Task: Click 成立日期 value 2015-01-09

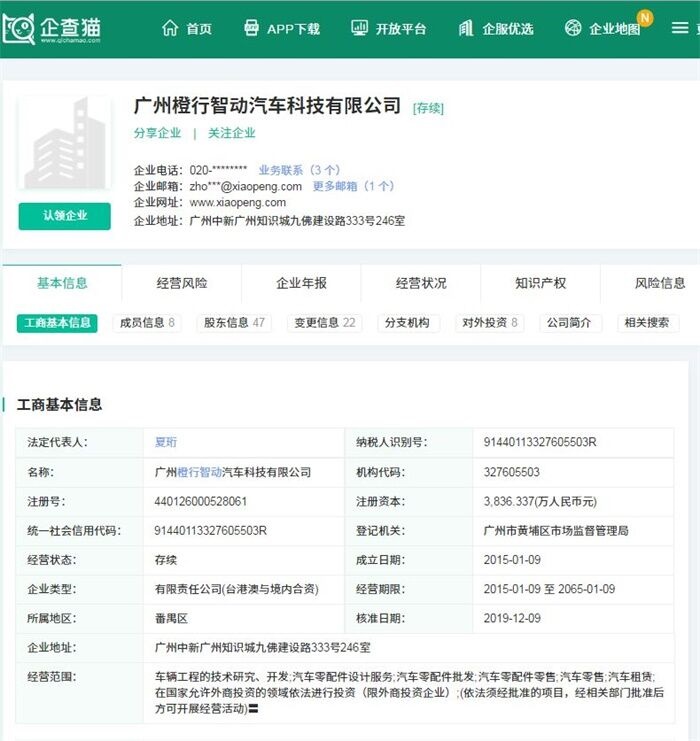Action: (x=512, y=560)
